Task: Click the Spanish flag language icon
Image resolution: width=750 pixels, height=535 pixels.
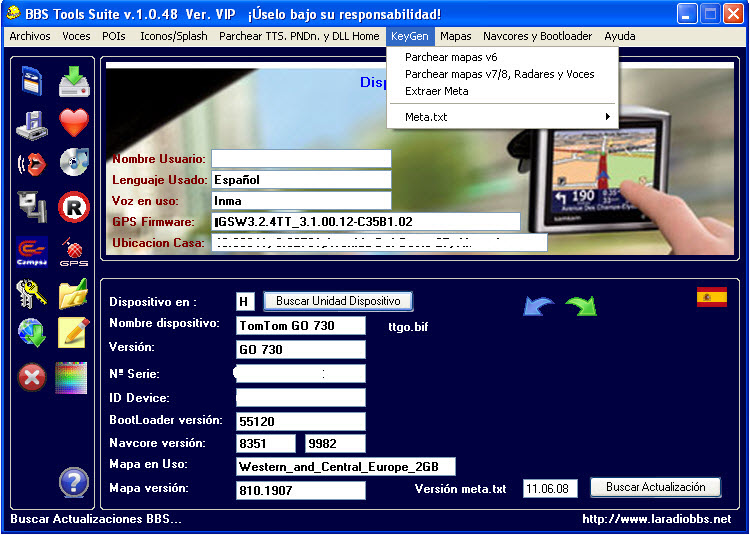Action: click(x=712, y=297)
